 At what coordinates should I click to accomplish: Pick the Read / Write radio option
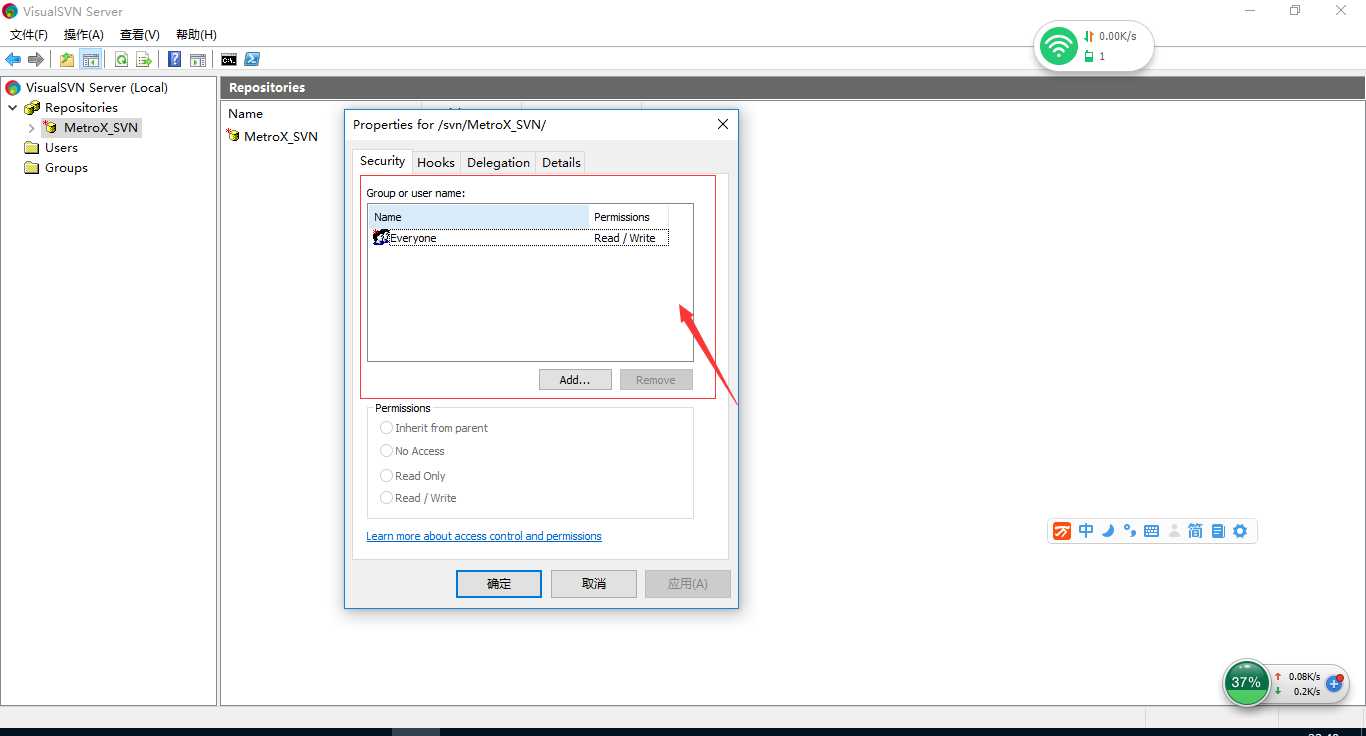386,497
